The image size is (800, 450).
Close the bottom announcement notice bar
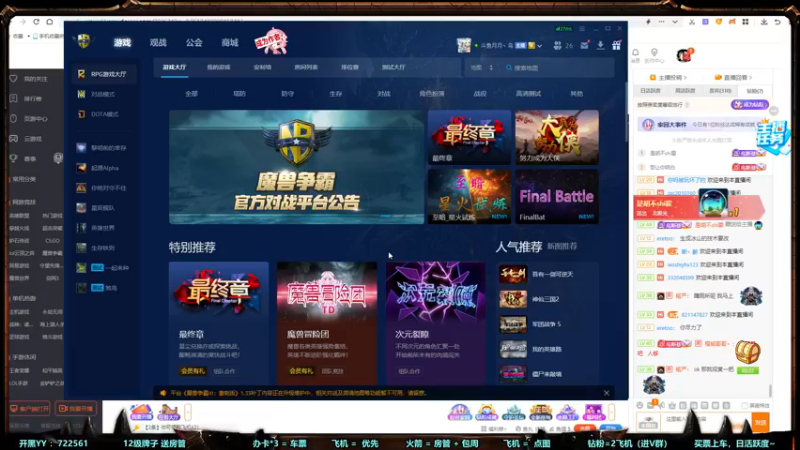pos(606,393)
